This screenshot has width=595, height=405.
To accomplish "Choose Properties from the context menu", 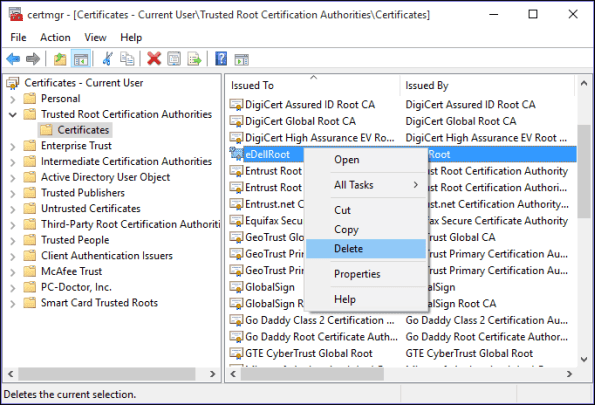I will 366,274.
